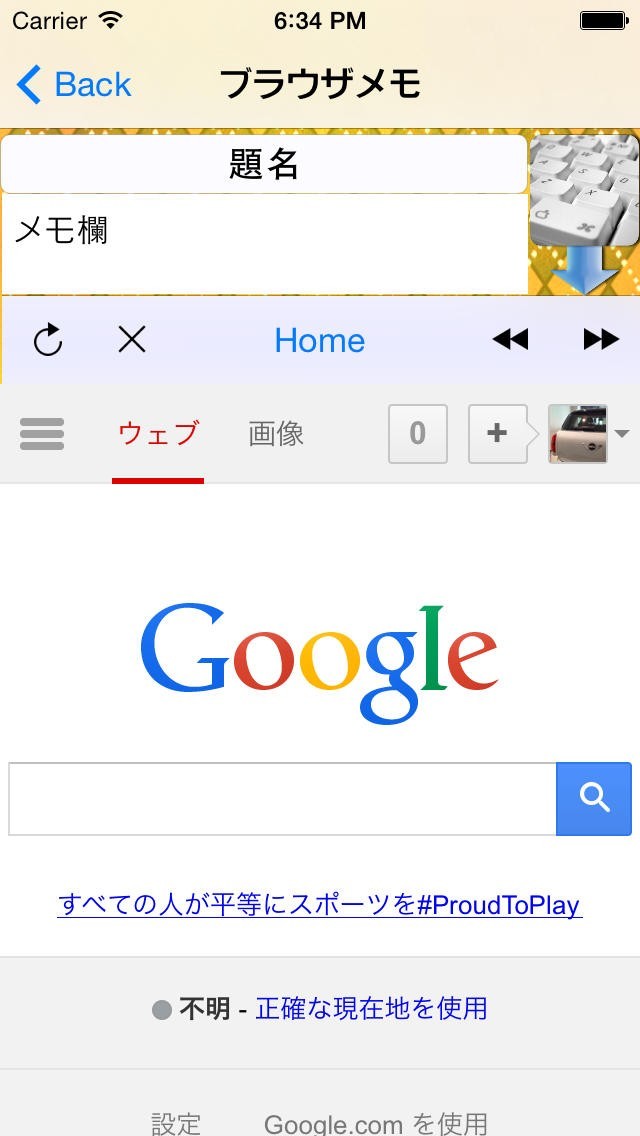The image size is (640, 1136).
Task: Open the notifications counter showing 0
Action: pyautogui.click(x=417, y=434)
